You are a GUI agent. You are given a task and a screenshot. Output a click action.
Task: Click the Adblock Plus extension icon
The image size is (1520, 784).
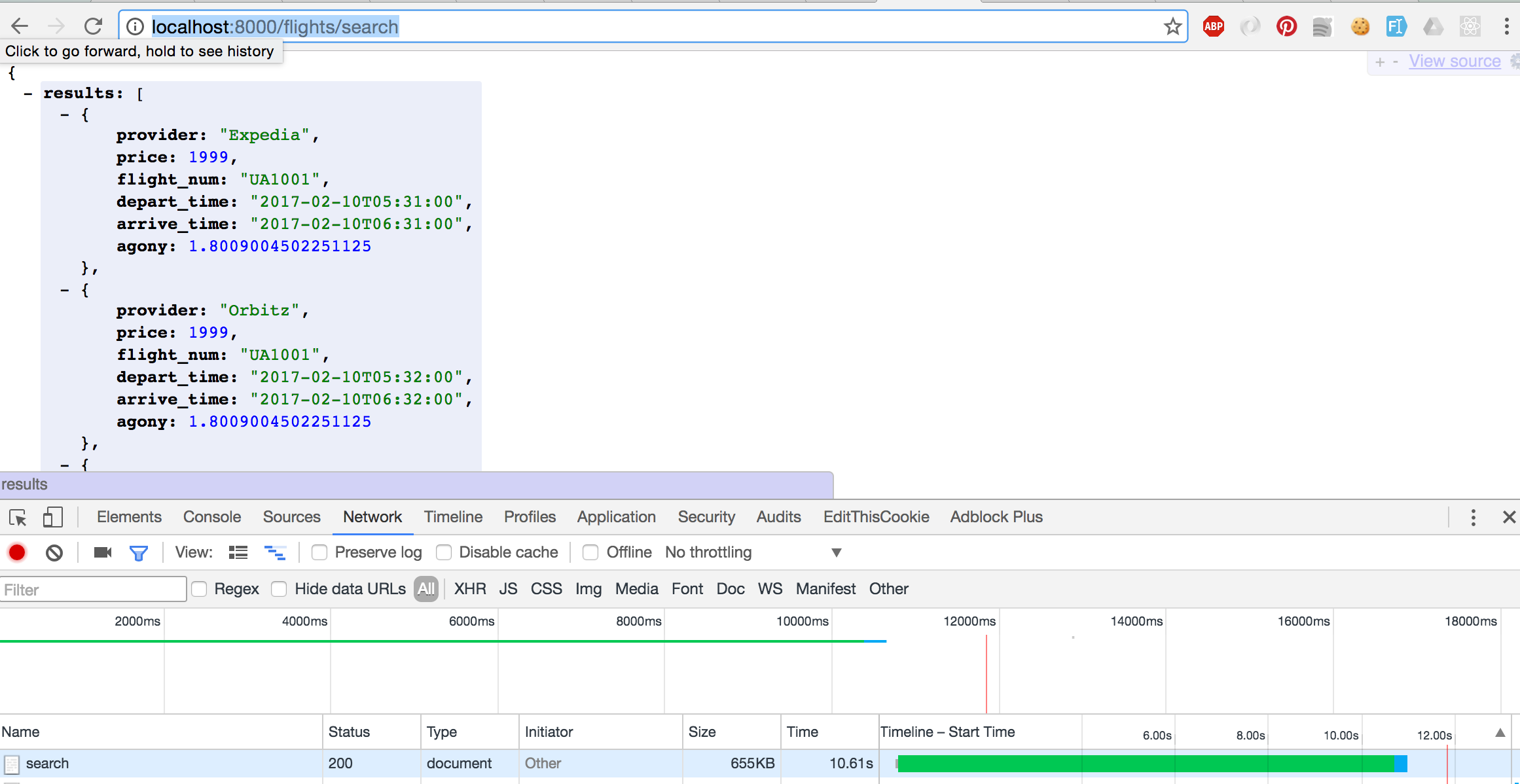pos(1213,27)
